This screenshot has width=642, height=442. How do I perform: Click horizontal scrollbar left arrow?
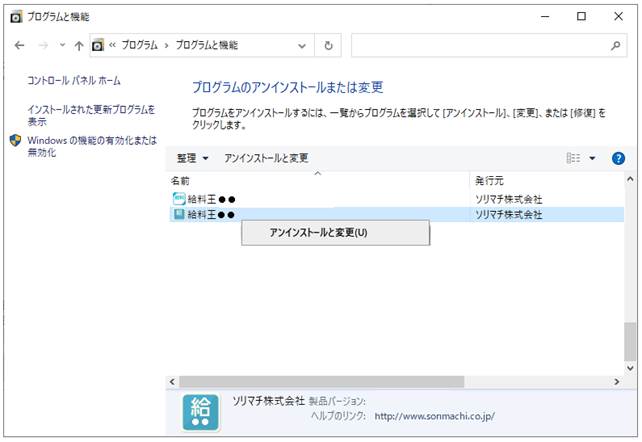(172, 382)
